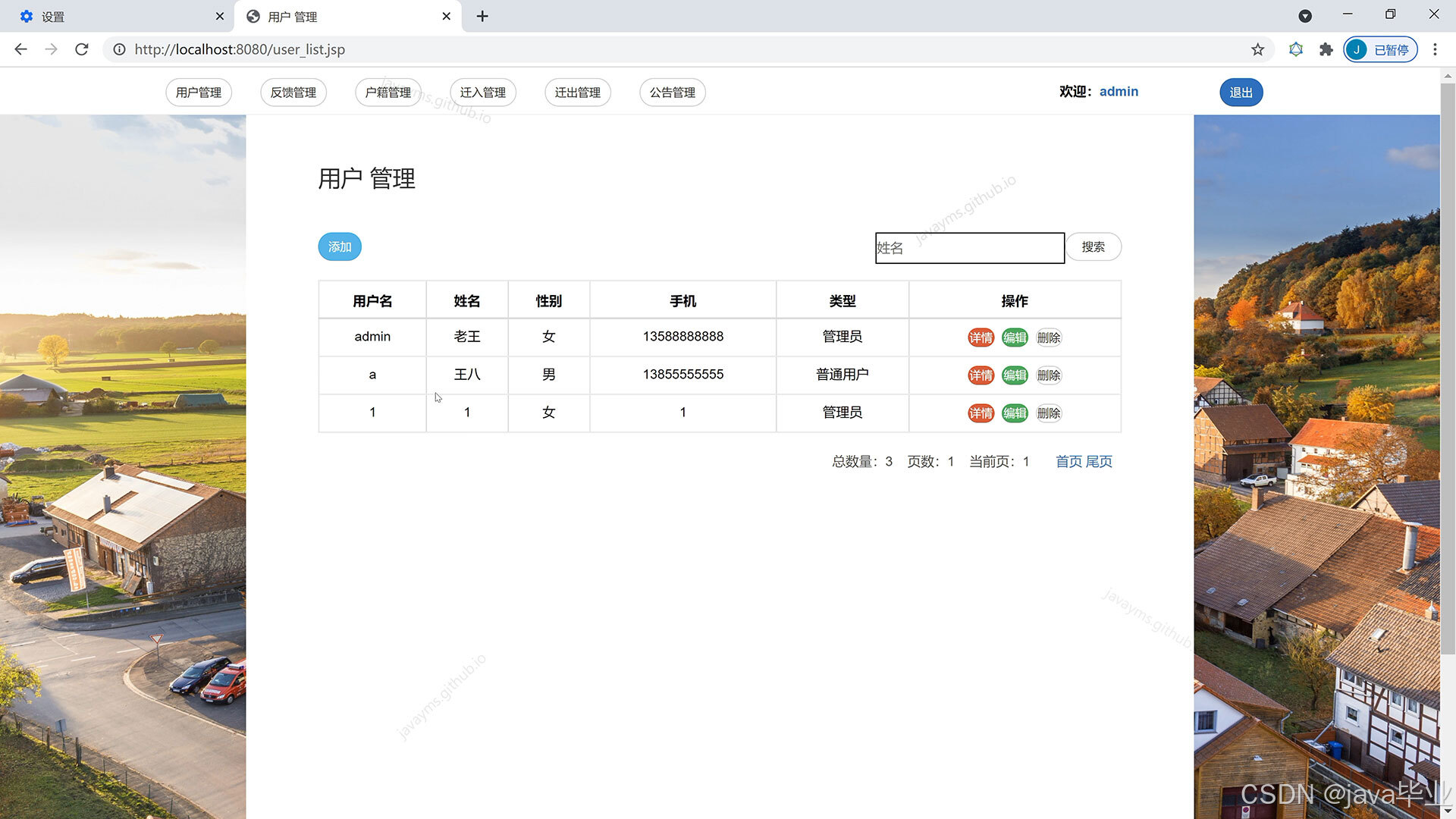View site information icon in address bar
Image resolution: width=1456 pixels, height=819 pixels.
click(x=119, y=49)
